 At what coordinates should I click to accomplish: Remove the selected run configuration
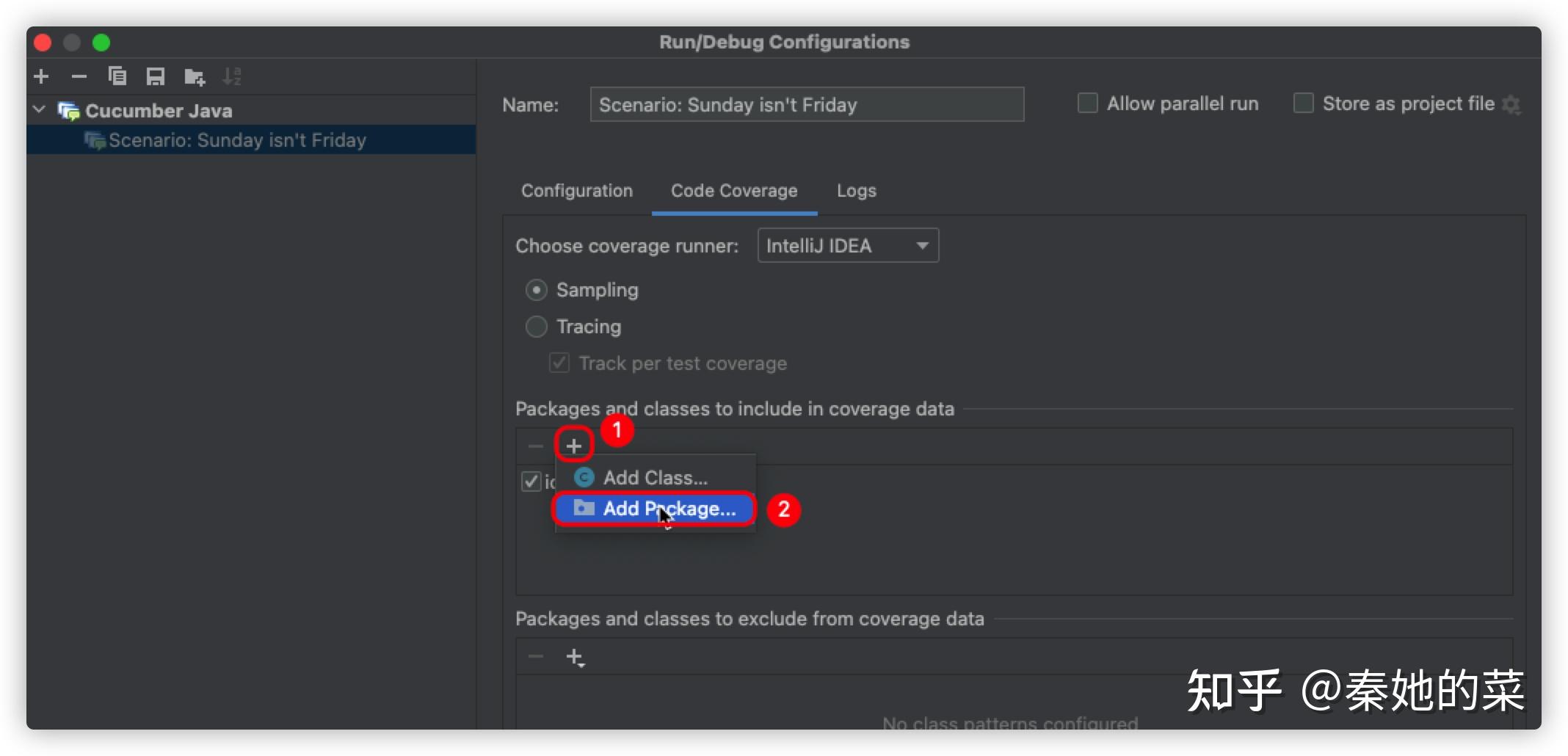[79, 76]
